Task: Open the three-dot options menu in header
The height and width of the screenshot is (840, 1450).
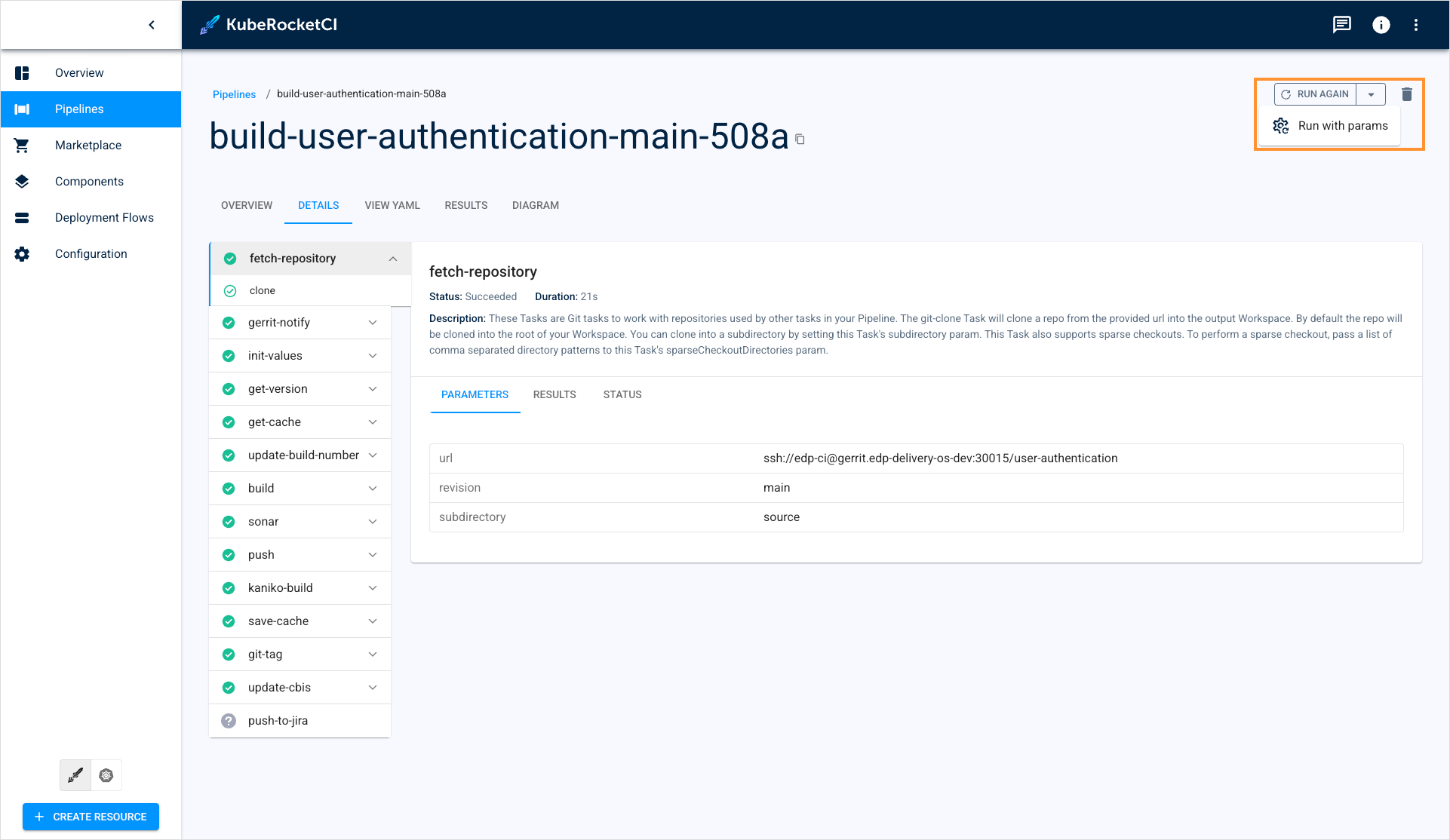Action: pyautogui.click(x=1416, y=25)
